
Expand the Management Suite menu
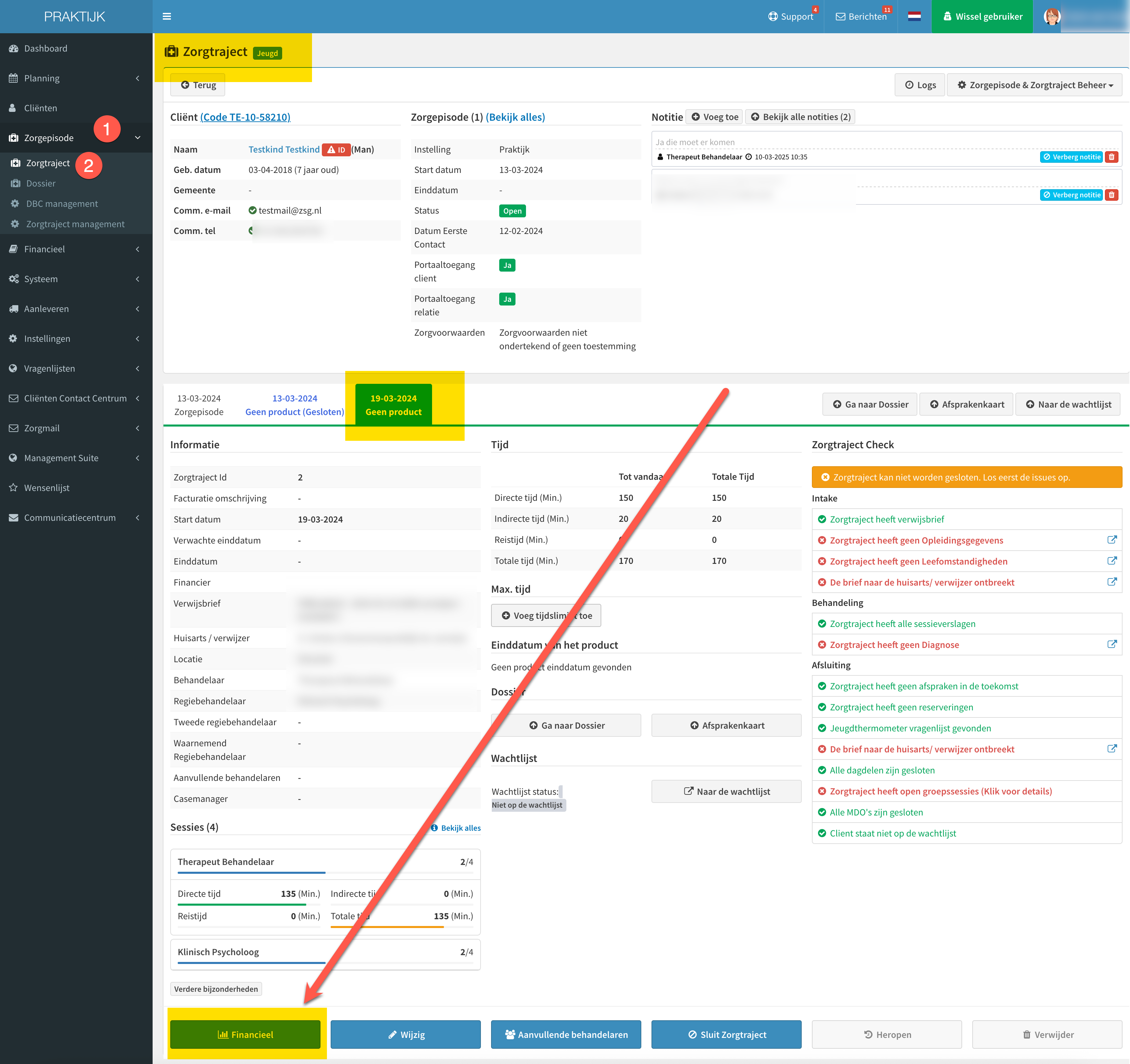(x=76, y=458)
